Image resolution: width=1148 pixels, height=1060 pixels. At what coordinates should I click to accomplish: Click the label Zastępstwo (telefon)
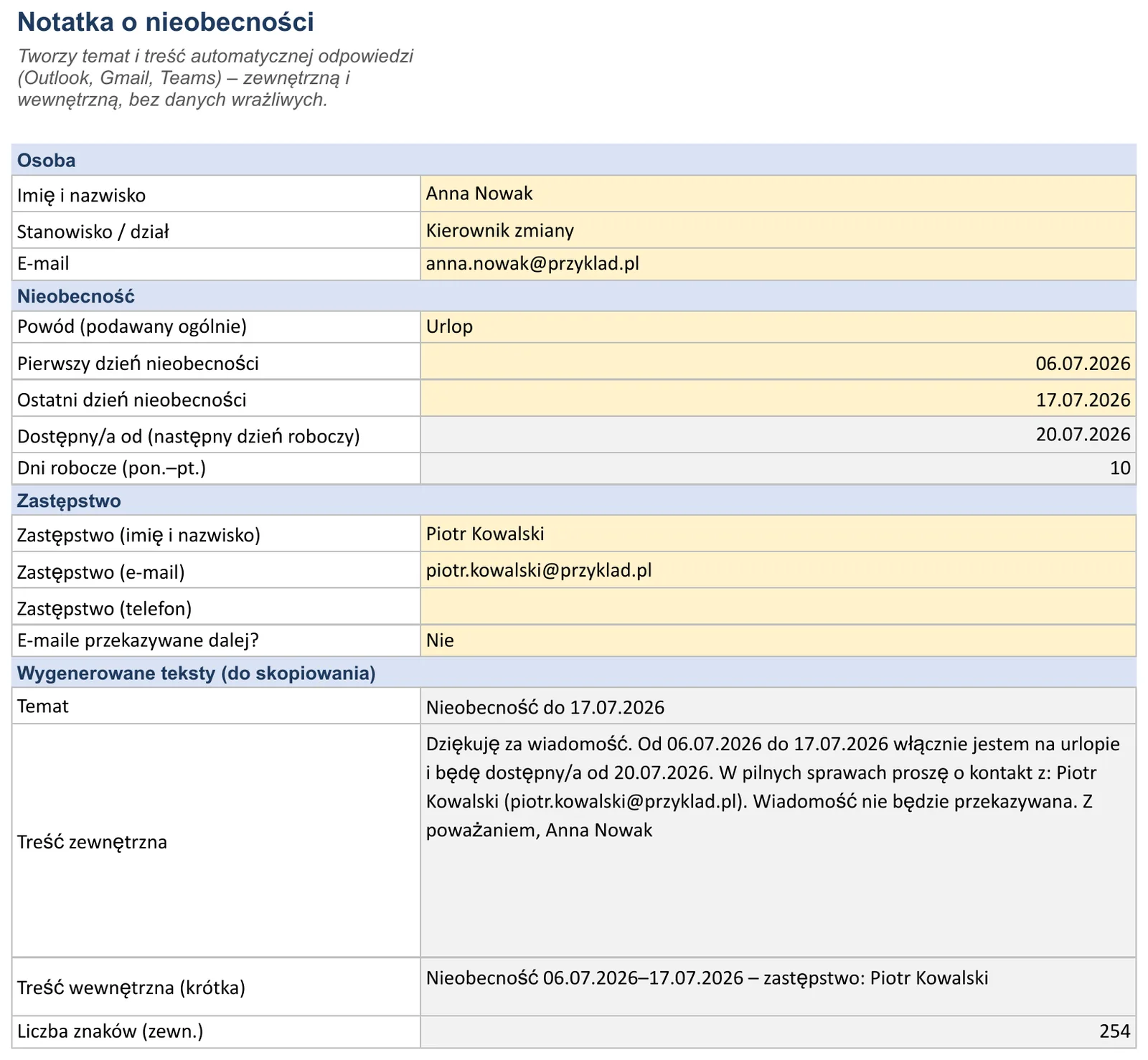[105, 609]
